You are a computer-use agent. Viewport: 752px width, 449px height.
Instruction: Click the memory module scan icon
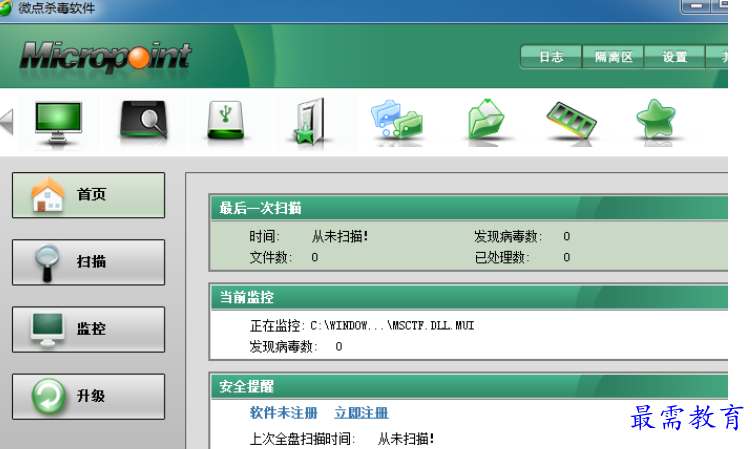coord(571,120)
